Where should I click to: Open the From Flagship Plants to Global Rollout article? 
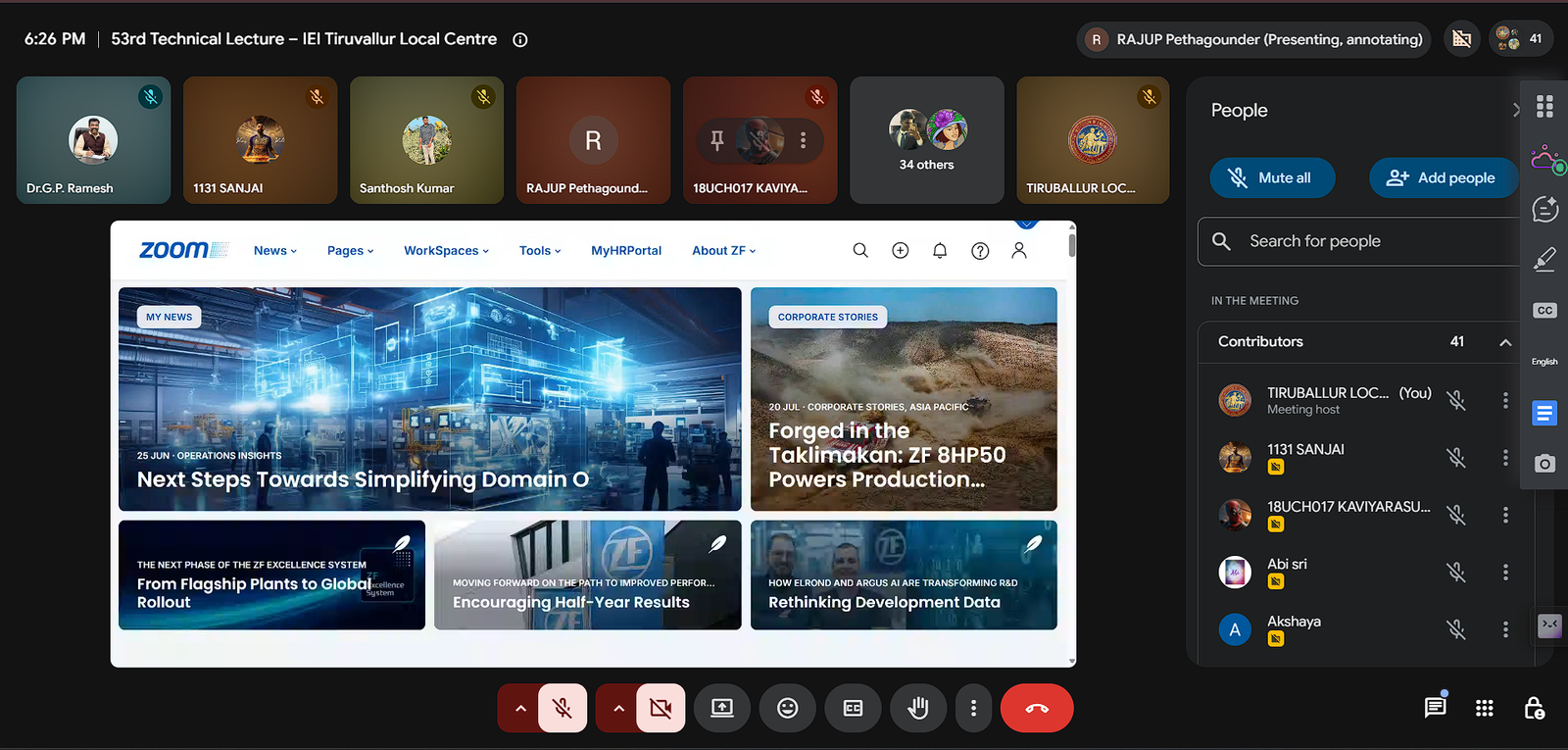coord(271,575)
